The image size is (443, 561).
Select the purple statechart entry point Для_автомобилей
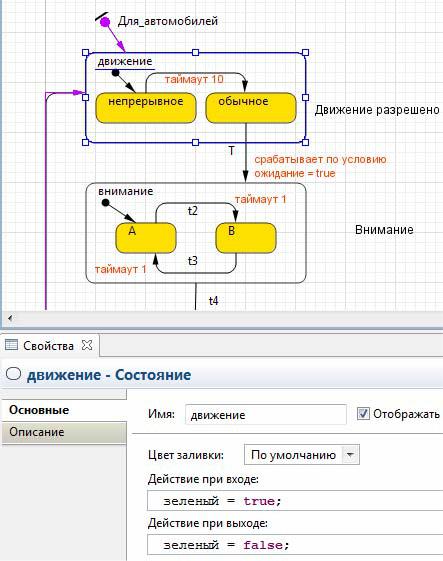coord(105,22)
